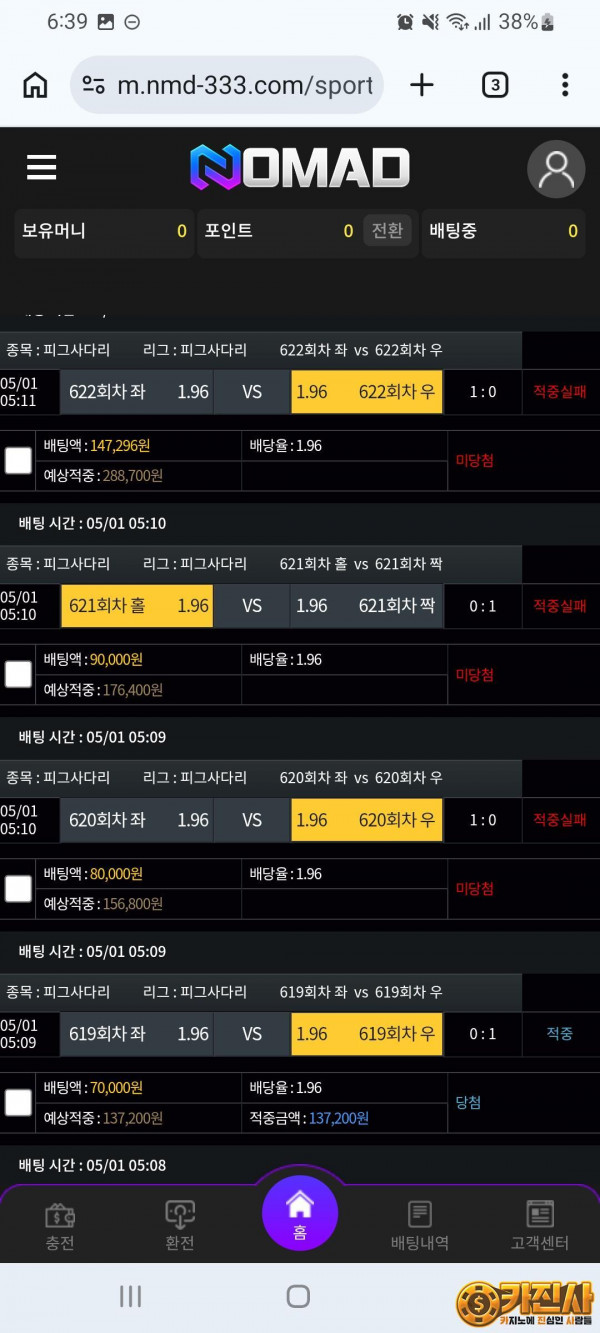Open 배팅내역 betting history tab
This screenshot has width=600, height=1333.
(x=420, y=1227)
